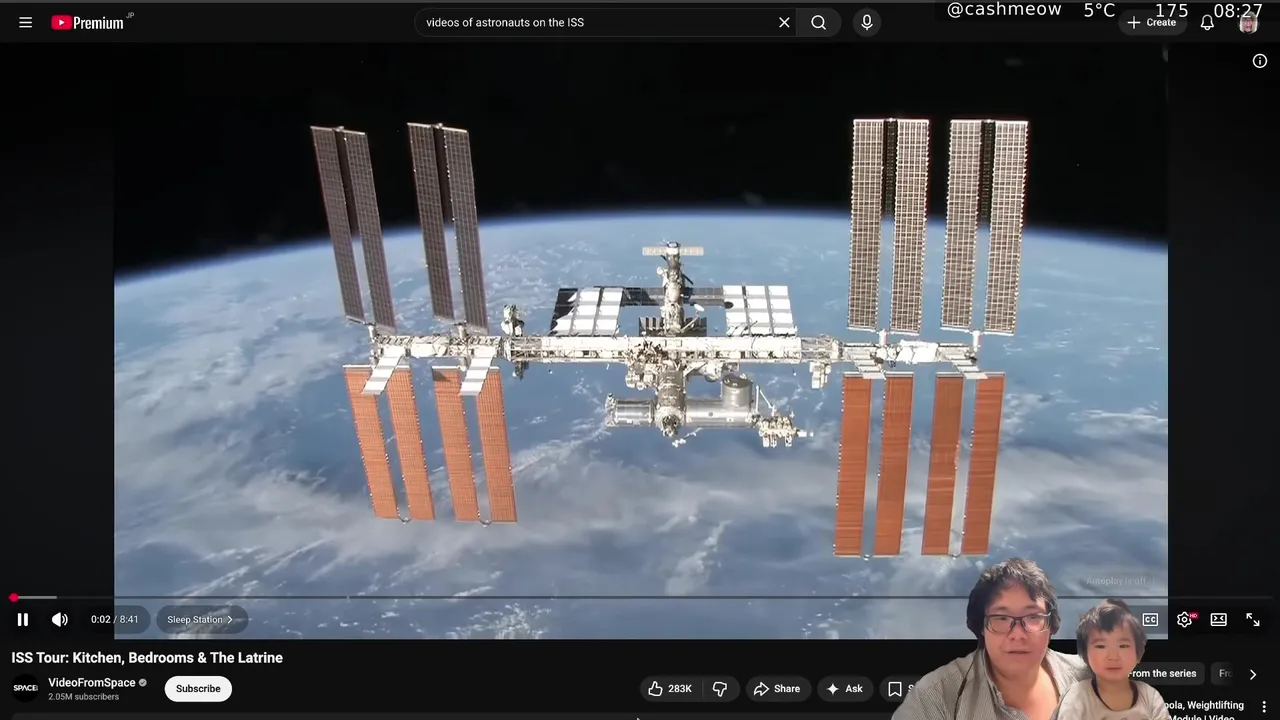
Task: Show video info card icon
Action: pyautogui.click(x=1260, y=61)
